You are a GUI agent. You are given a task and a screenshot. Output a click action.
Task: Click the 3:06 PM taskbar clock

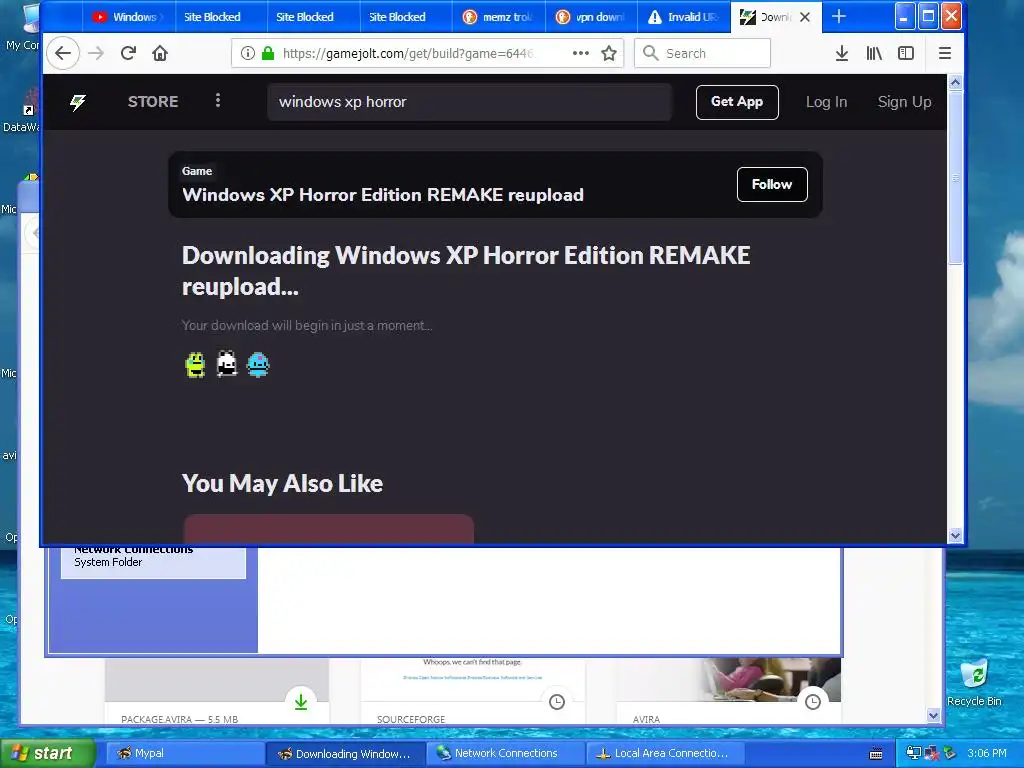[987, 753]
